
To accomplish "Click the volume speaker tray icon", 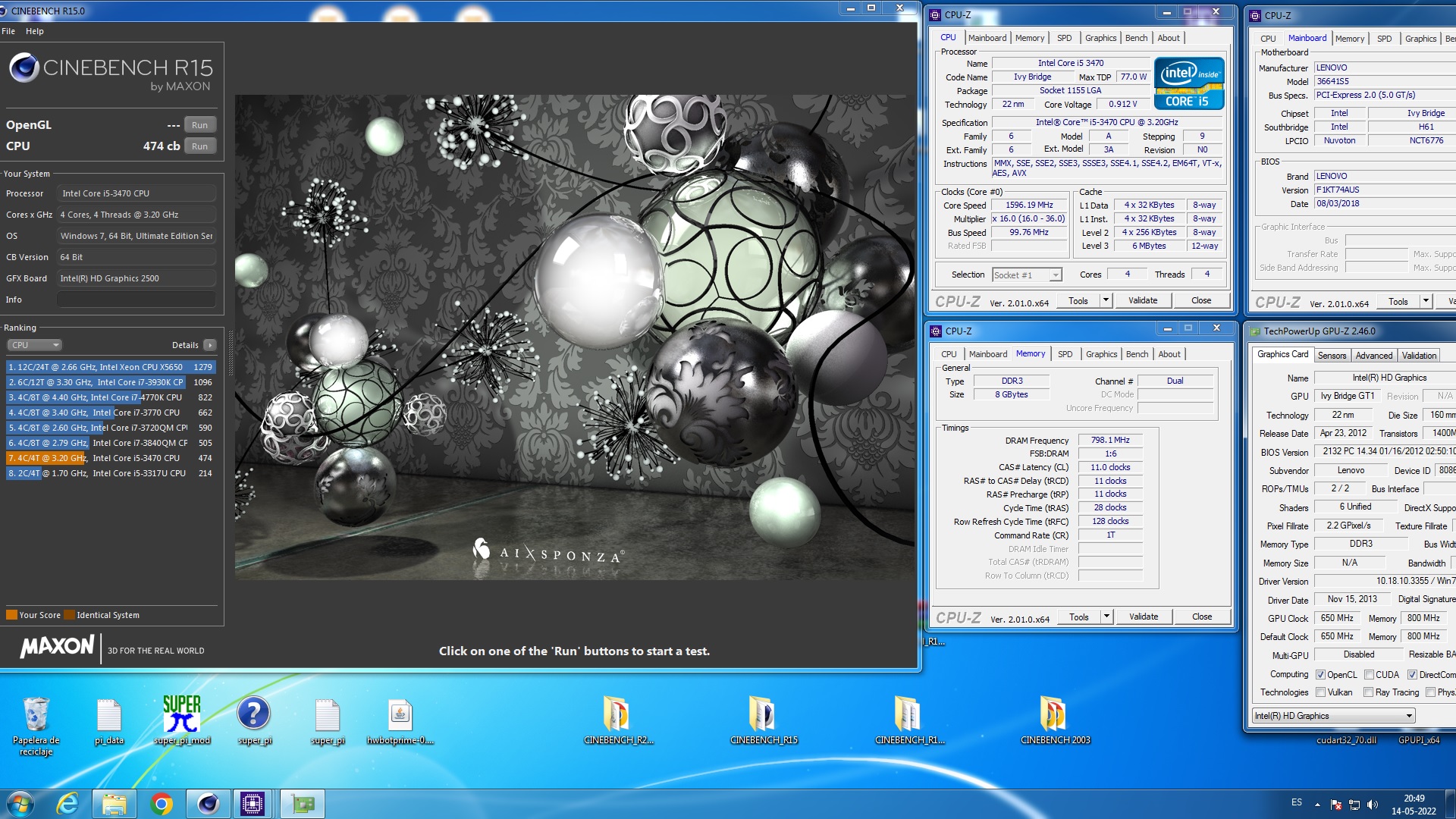I will (x=1373, y=805).
